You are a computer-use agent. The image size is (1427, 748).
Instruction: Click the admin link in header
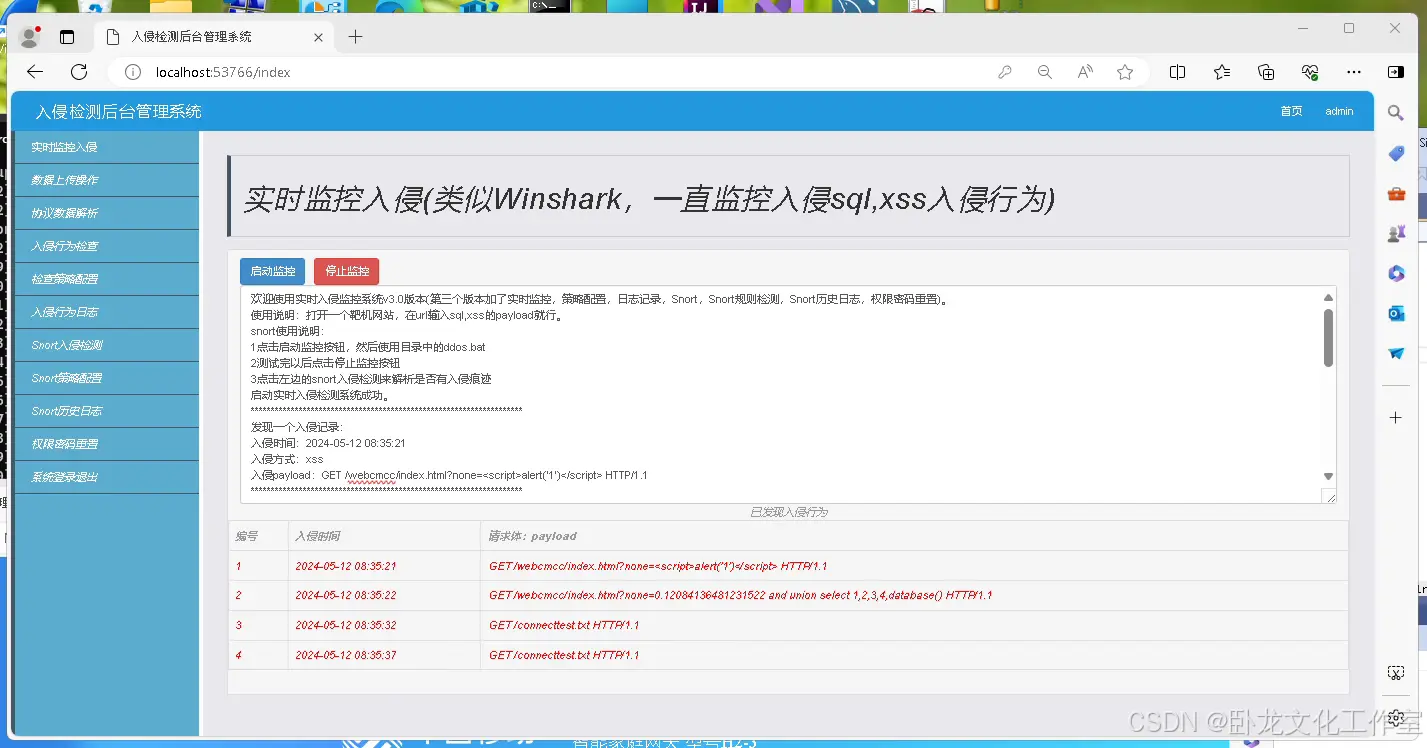(1339, 111)
